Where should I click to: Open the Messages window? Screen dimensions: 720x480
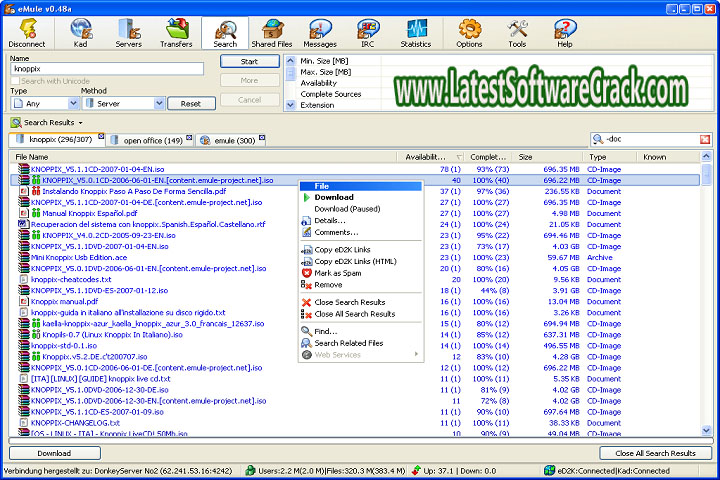coord(320,33)
